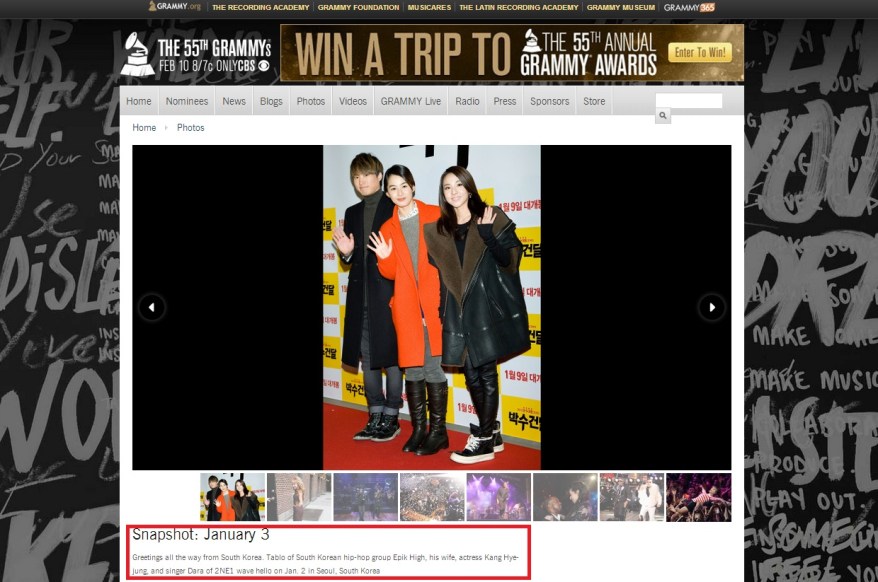
Task: Open The Latin Recording Academy link
Action: [518, 7]
